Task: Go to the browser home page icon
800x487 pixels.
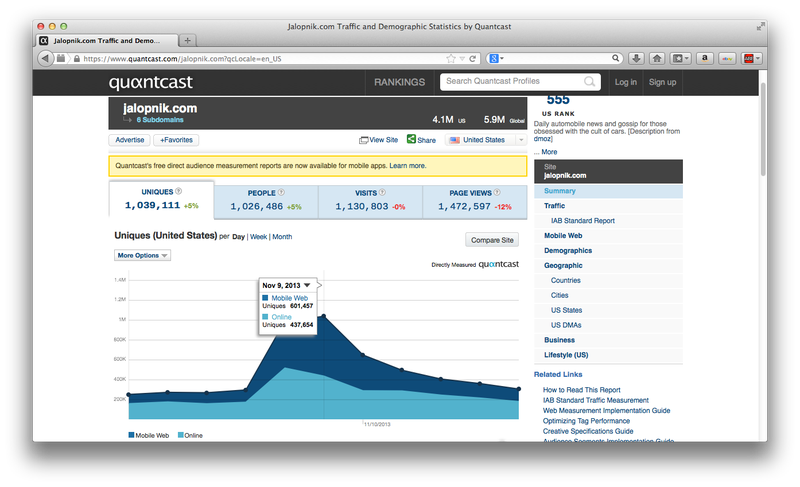Action: click(x=657, y=59)
